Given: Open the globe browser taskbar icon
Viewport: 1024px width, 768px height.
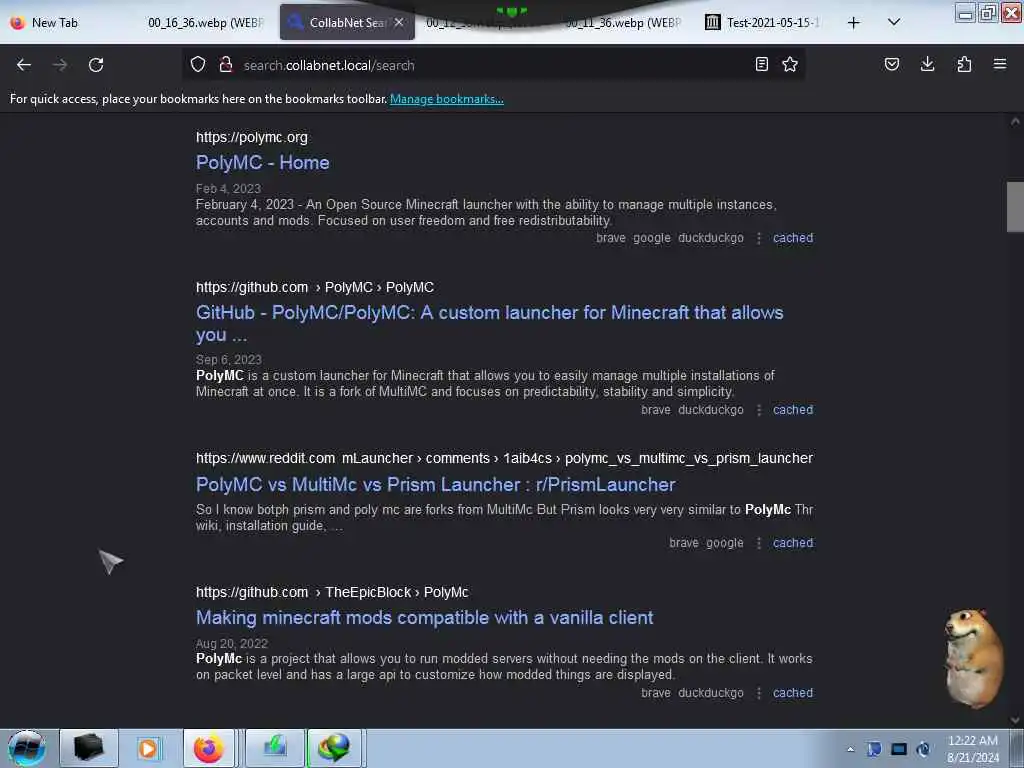Looking at the screenshot, I should tap(334, 748).
